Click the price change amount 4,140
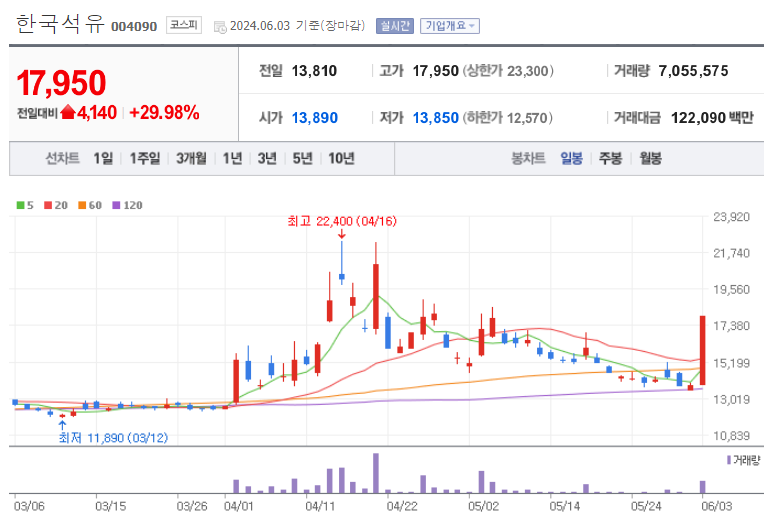Screen dimensions: 764x528 [97, 113]
